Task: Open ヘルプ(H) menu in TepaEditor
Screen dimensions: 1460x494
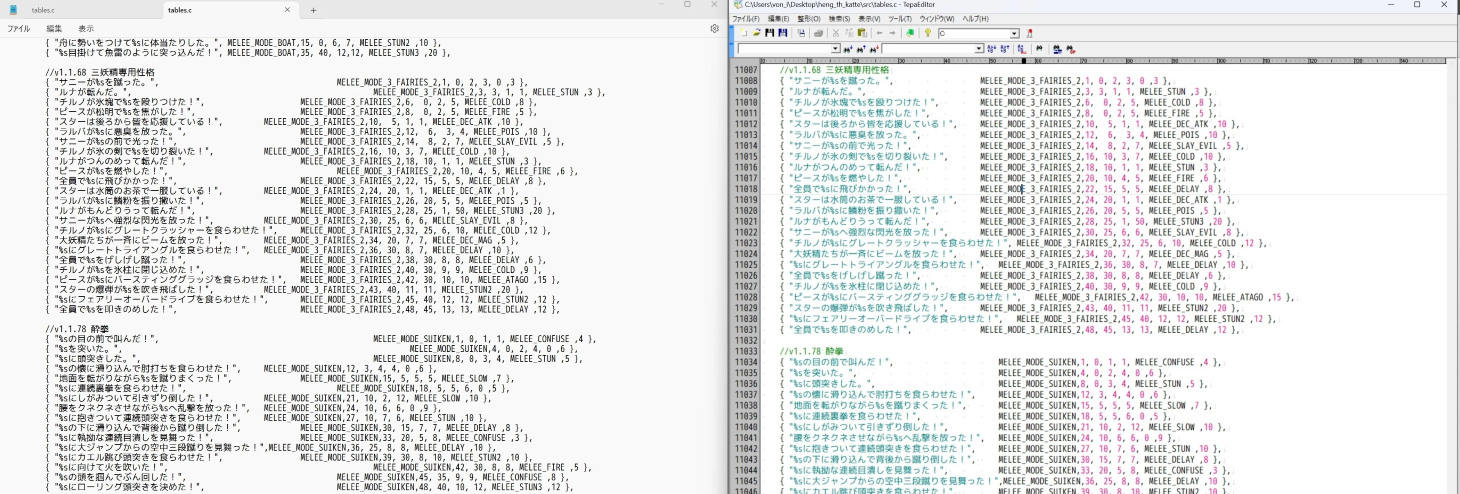Action: coord(975,18)
